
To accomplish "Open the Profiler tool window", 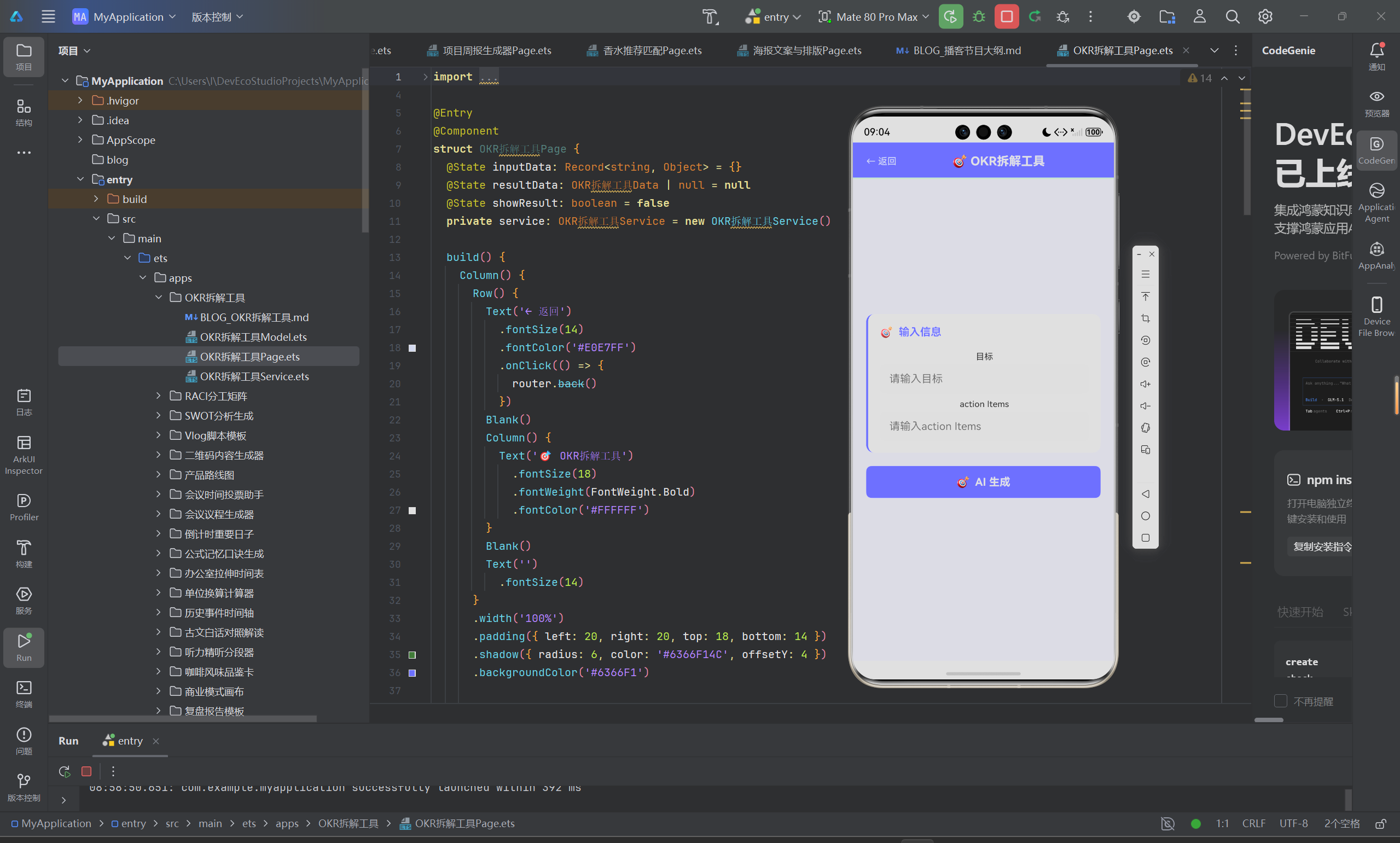I will pos(24,507).
